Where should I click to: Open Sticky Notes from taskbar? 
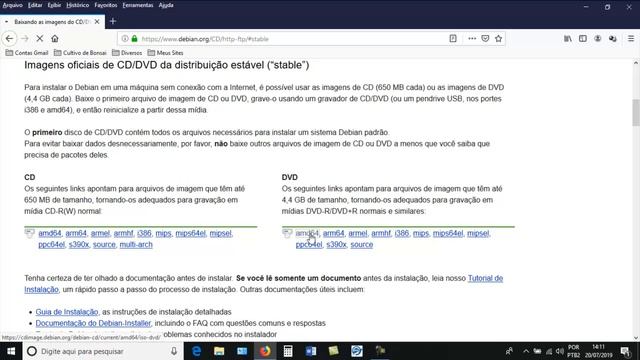point(333,351)
